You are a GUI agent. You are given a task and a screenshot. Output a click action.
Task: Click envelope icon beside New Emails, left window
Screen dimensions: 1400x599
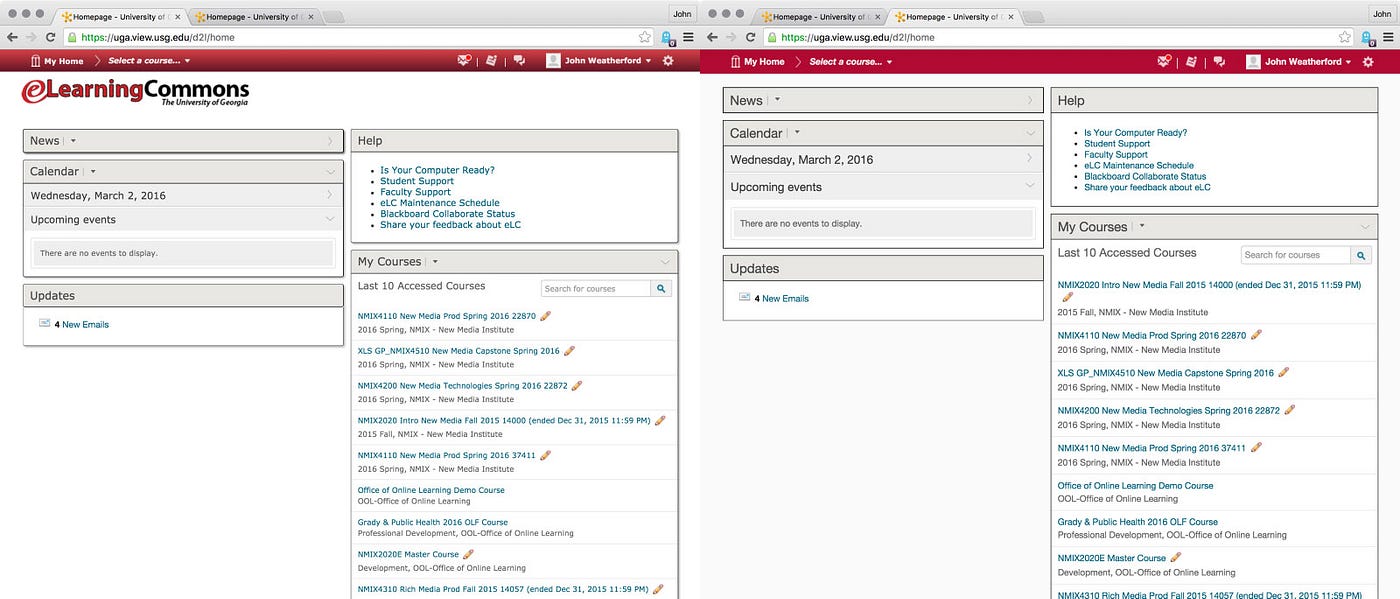pos(44,323)
